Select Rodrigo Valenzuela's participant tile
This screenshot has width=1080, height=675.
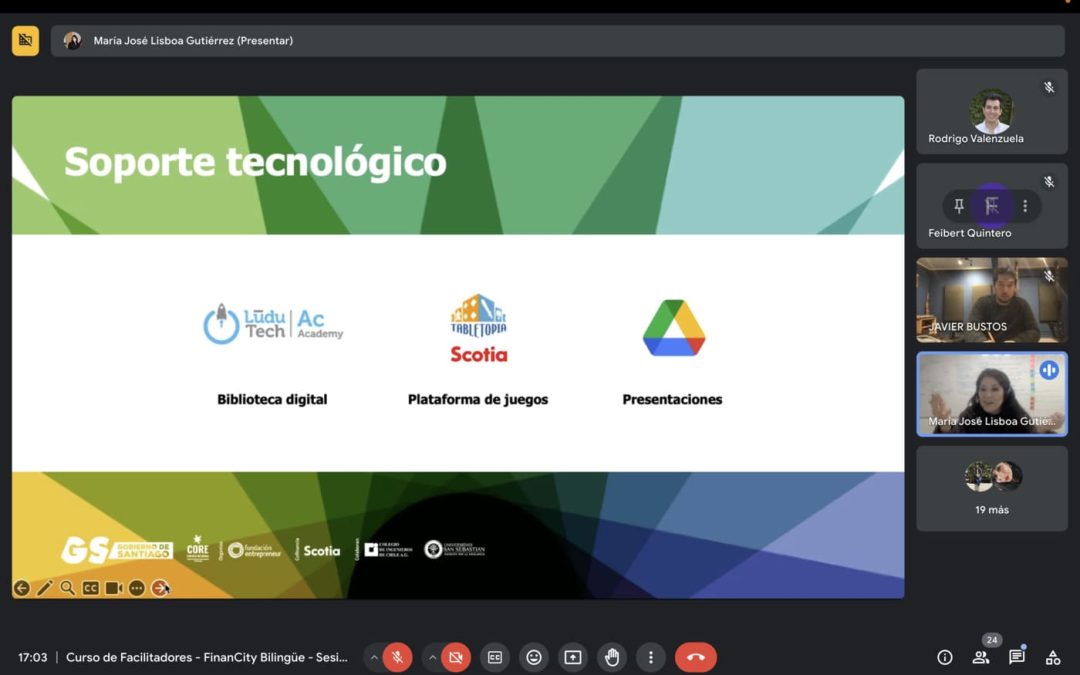pyautogui.click(x=992, y=111)
